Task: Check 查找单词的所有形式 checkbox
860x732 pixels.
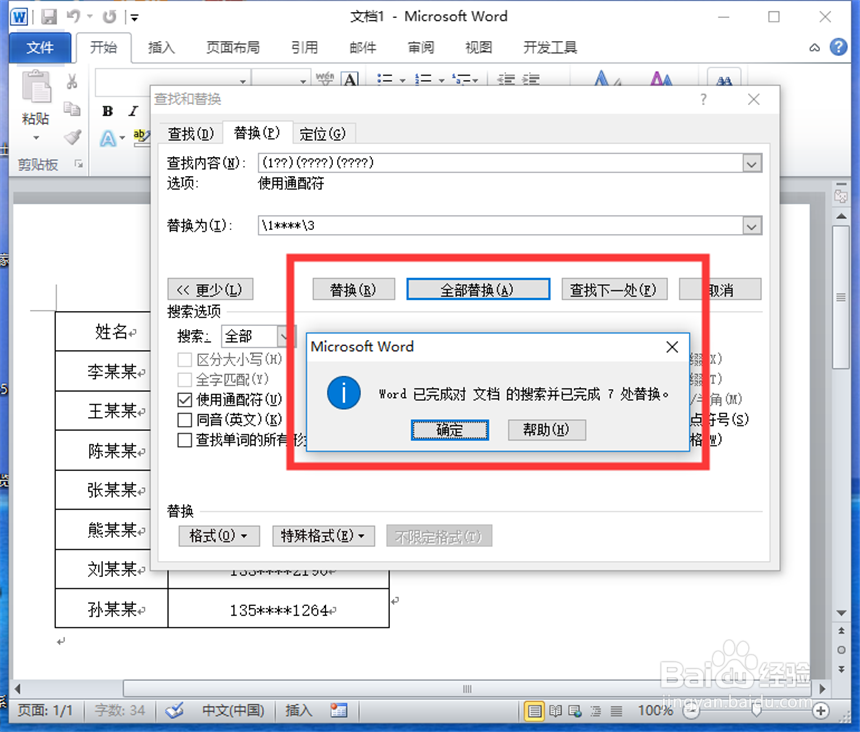Action: tap(185, 440)
